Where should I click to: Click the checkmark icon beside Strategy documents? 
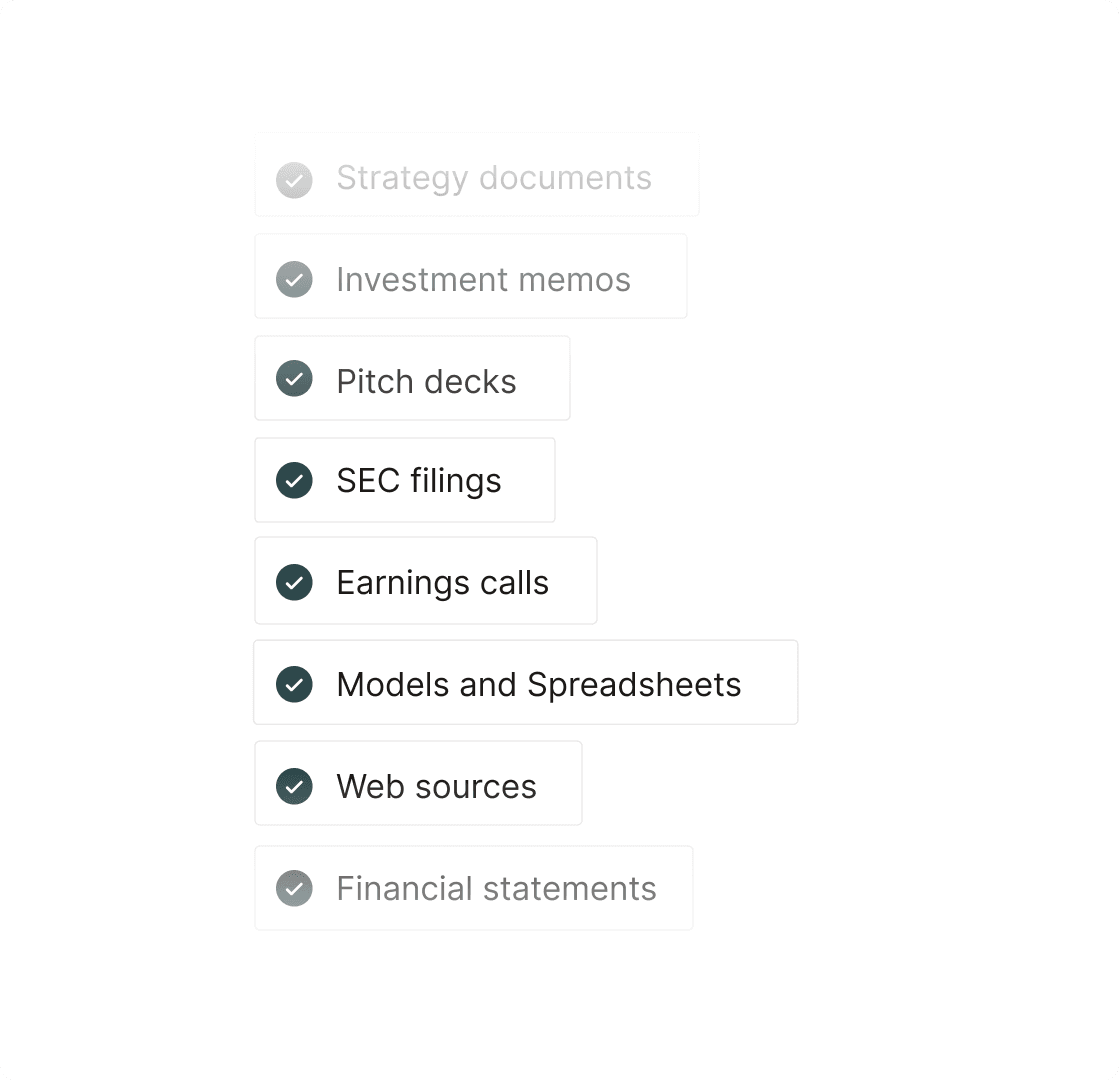pos(294,180)
